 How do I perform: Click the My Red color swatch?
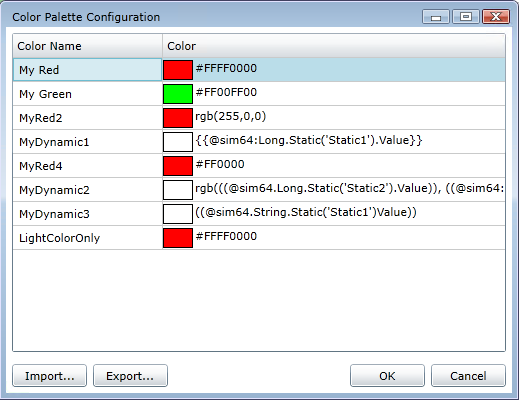point(178,70)
